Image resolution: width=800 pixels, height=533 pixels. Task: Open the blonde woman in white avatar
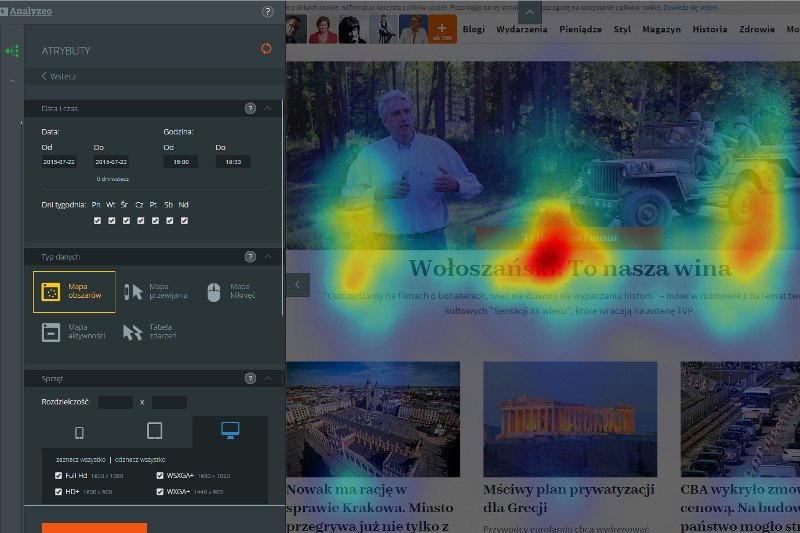point(413,29)
